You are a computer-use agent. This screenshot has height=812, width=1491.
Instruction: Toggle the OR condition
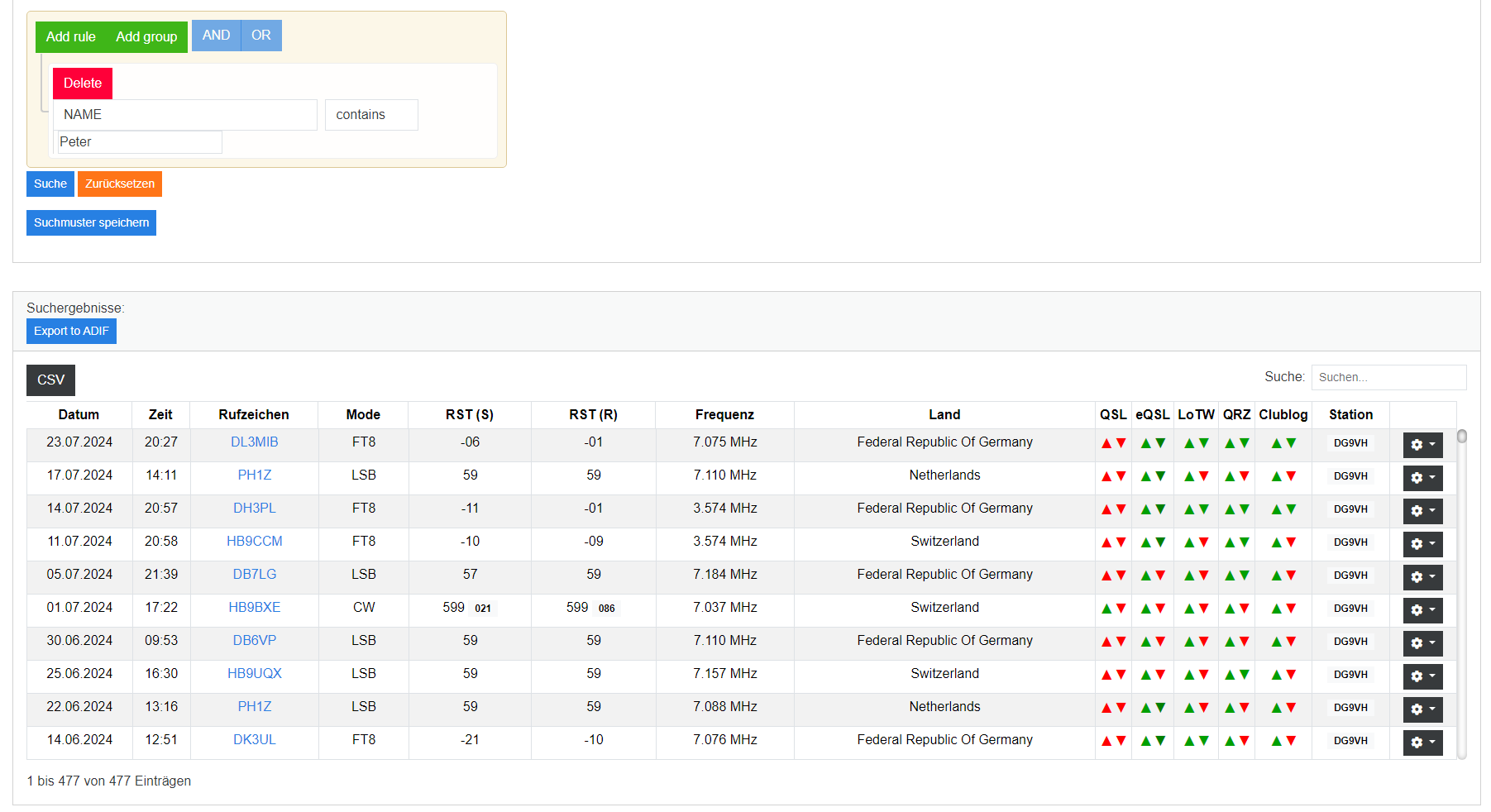(261, 36)
